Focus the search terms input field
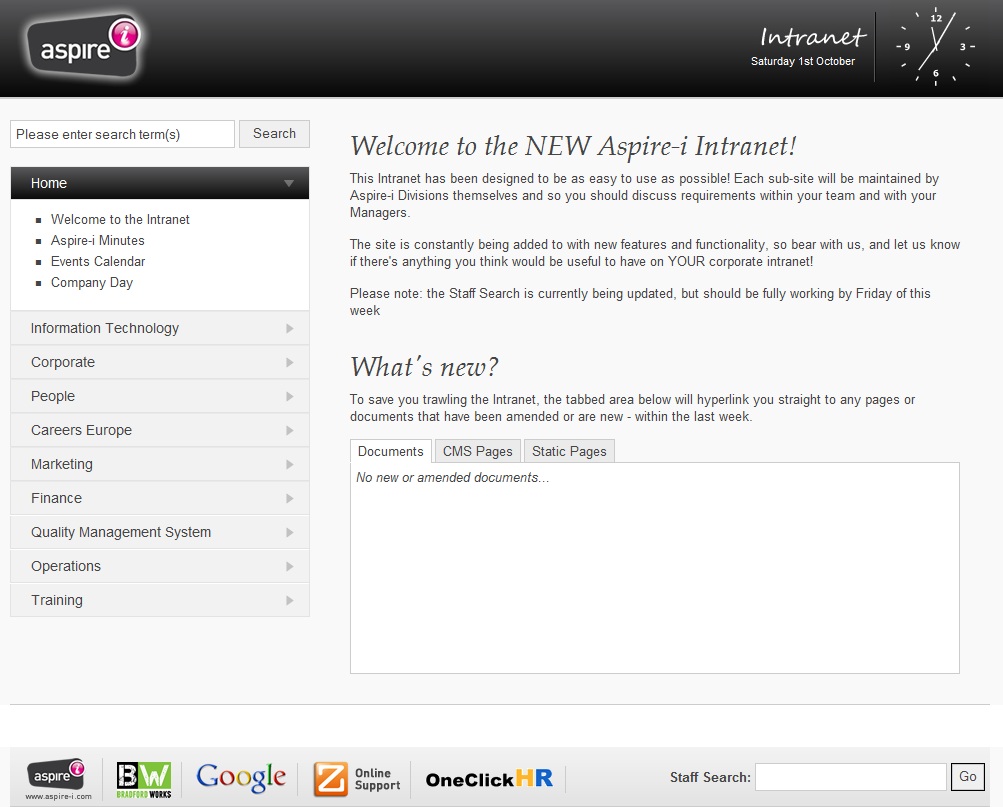Screen dimensions: 1003x807 (122, 134)
